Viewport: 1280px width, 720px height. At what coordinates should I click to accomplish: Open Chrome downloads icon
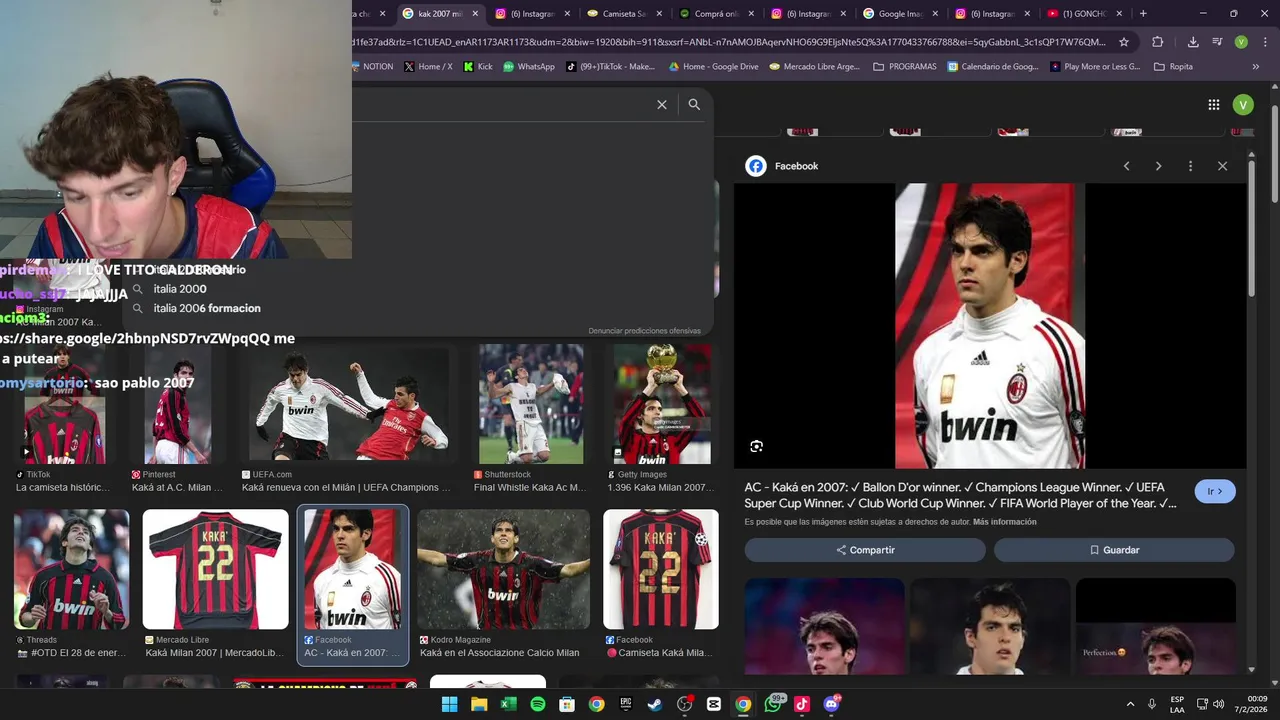tap(1193, 42)
